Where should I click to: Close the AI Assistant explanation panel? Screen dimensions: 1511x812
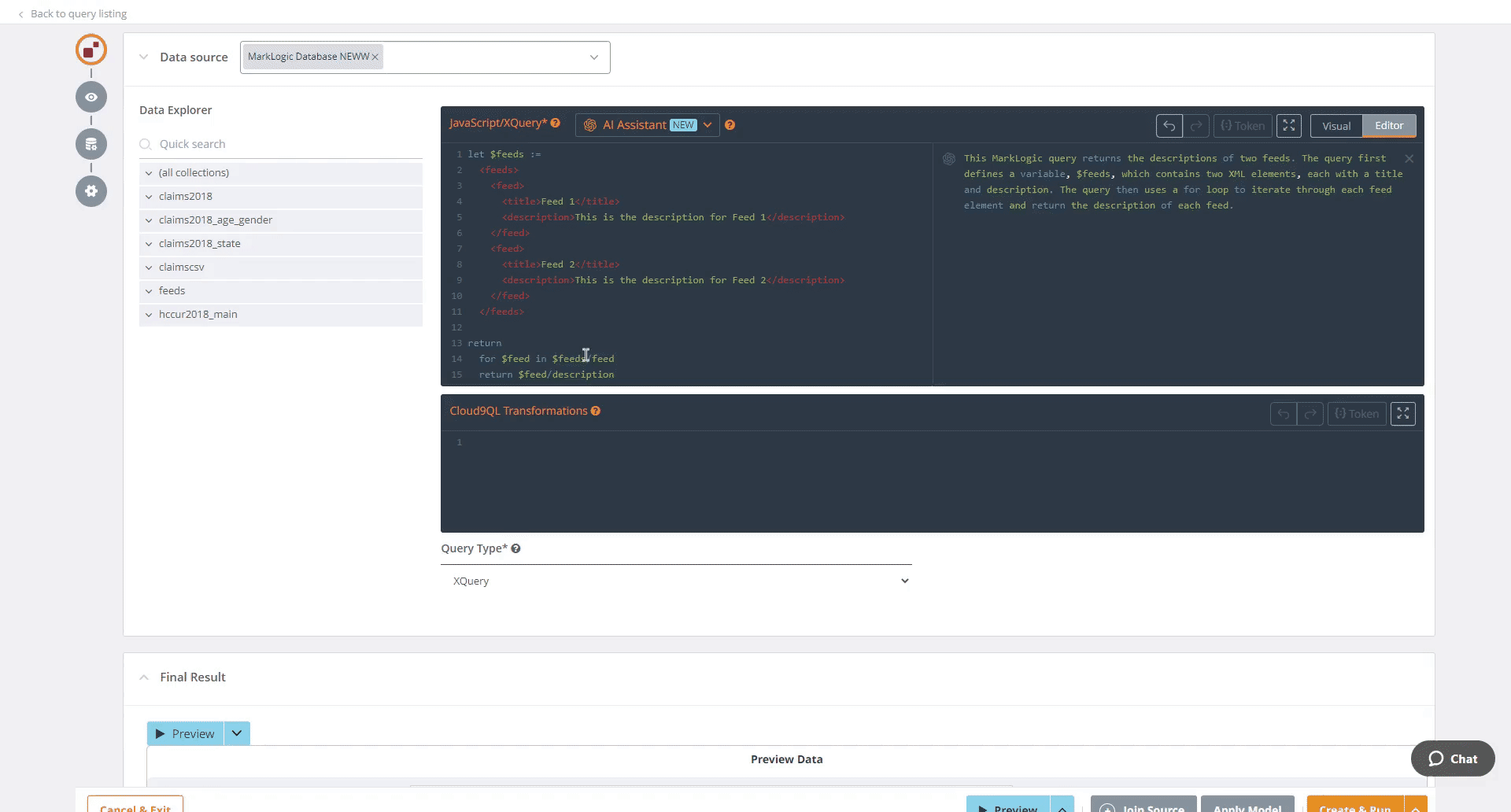coord(1409,159)
